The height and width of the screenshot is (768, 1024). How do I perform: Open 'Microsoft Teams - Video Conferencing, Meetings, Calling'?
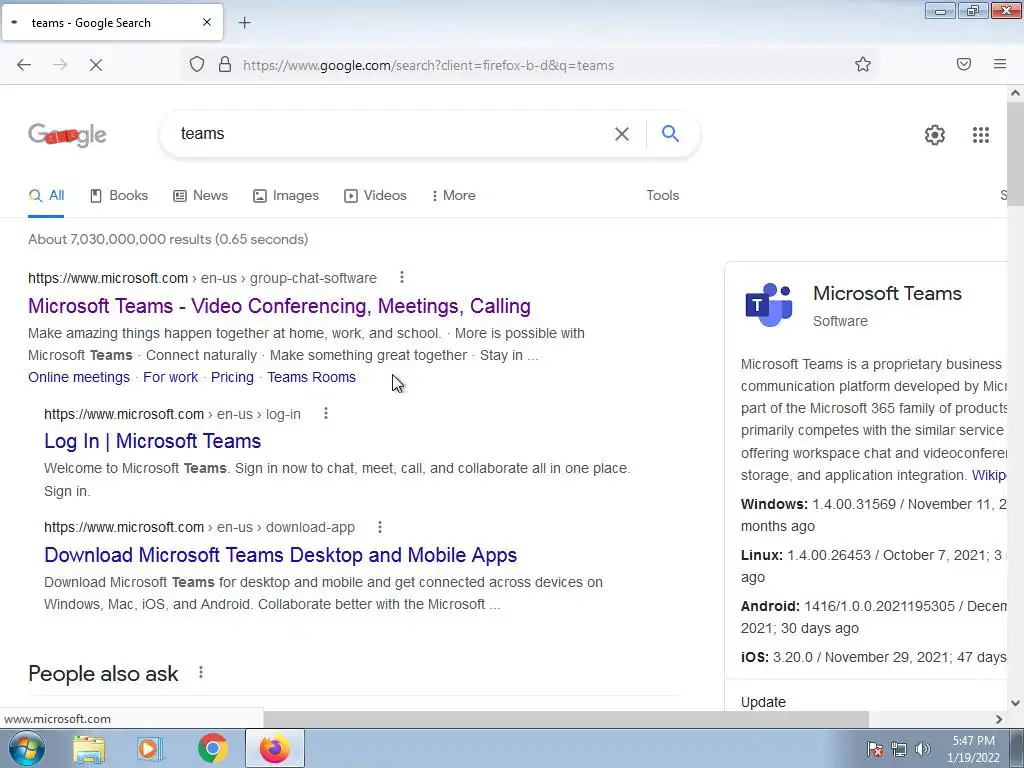280,306
